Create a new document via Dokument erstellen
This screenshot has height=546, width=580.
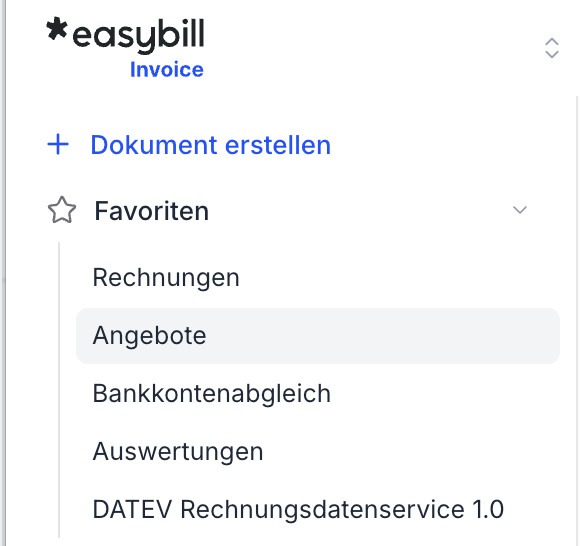coord(210,145)
